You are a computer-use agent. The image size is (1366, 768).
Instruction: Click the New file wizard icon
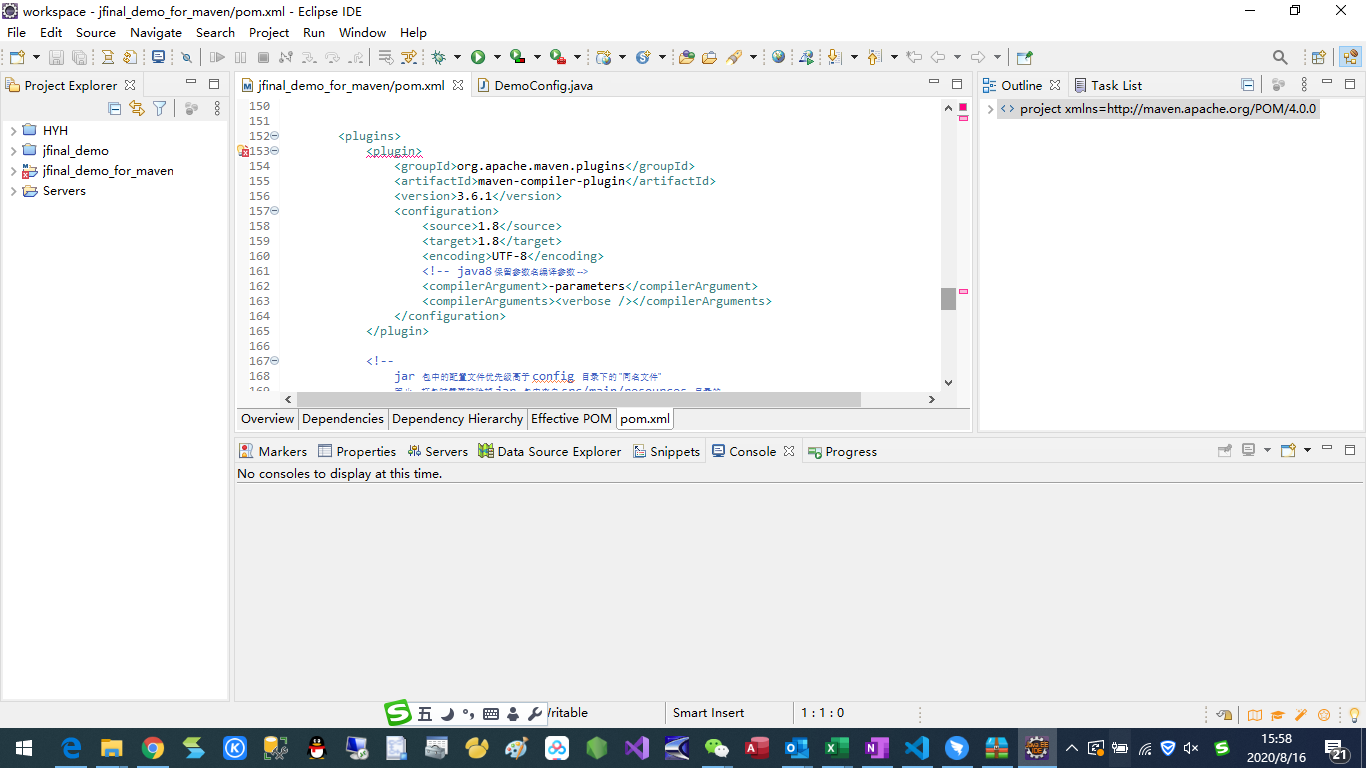(16, 58)
